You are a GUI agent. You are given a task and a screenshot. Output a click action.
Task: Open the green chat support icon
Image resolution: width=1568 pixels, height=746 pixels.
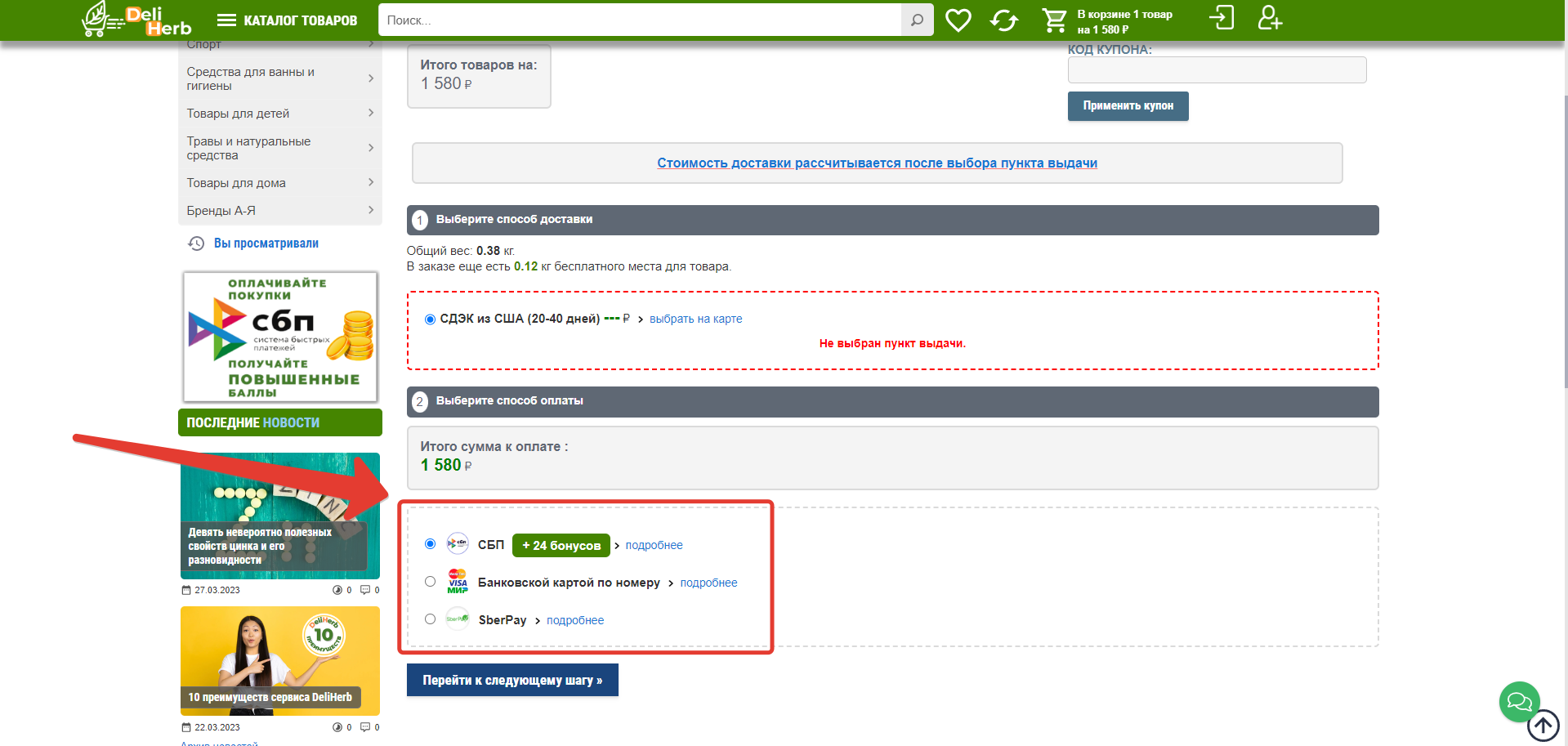[1519, 702]
